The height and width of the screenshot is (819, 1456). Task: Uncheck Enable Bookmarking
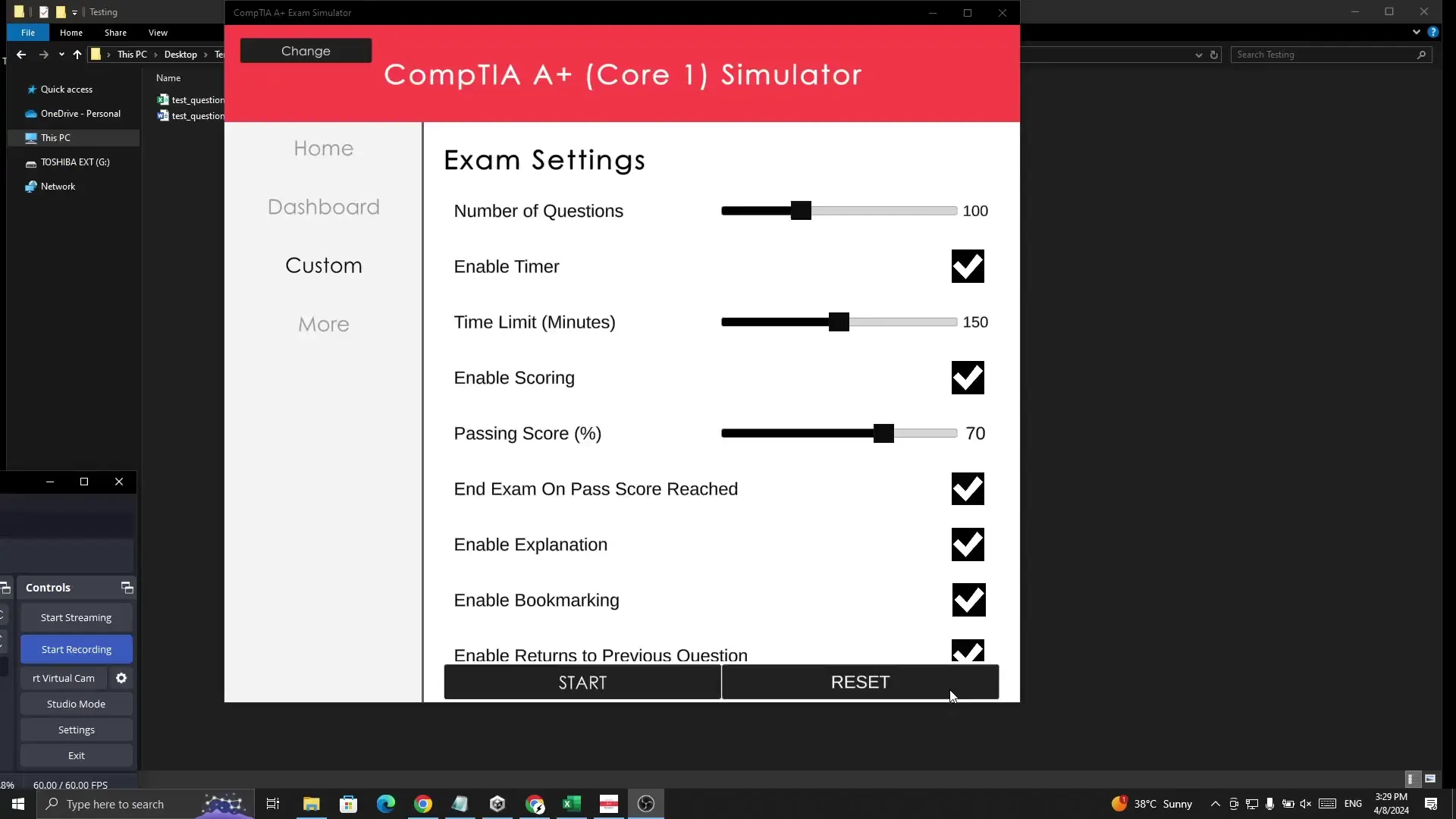coord(968,600)
